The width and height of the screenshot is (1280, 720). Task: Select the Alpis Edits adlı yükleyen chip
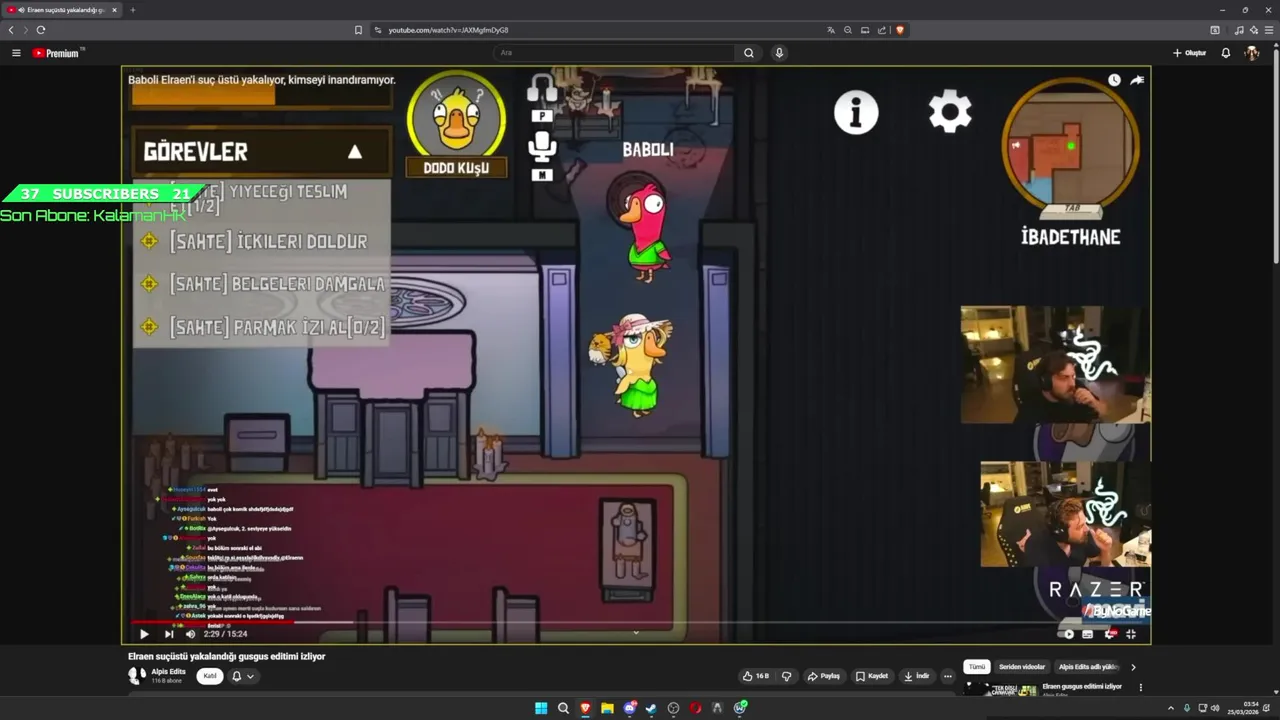(x=1088, y=667)
